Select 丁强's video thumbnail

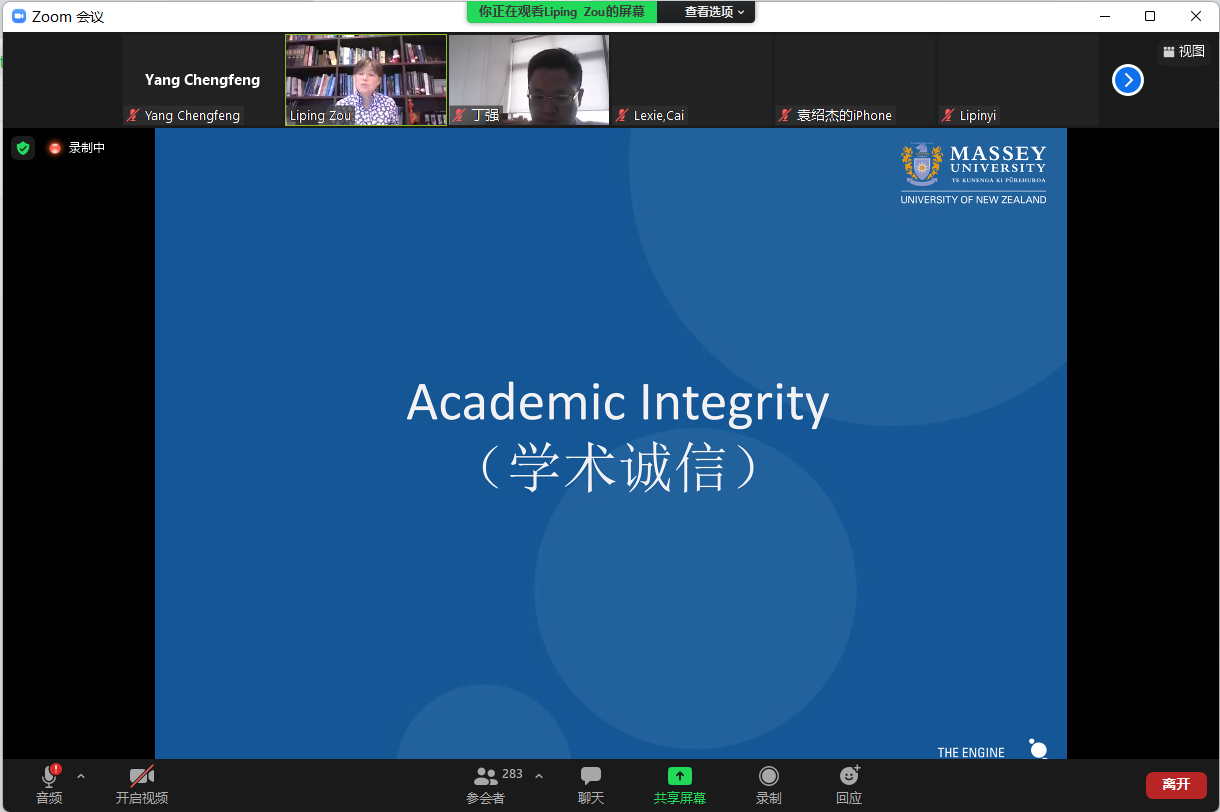[x=529, y=79]
